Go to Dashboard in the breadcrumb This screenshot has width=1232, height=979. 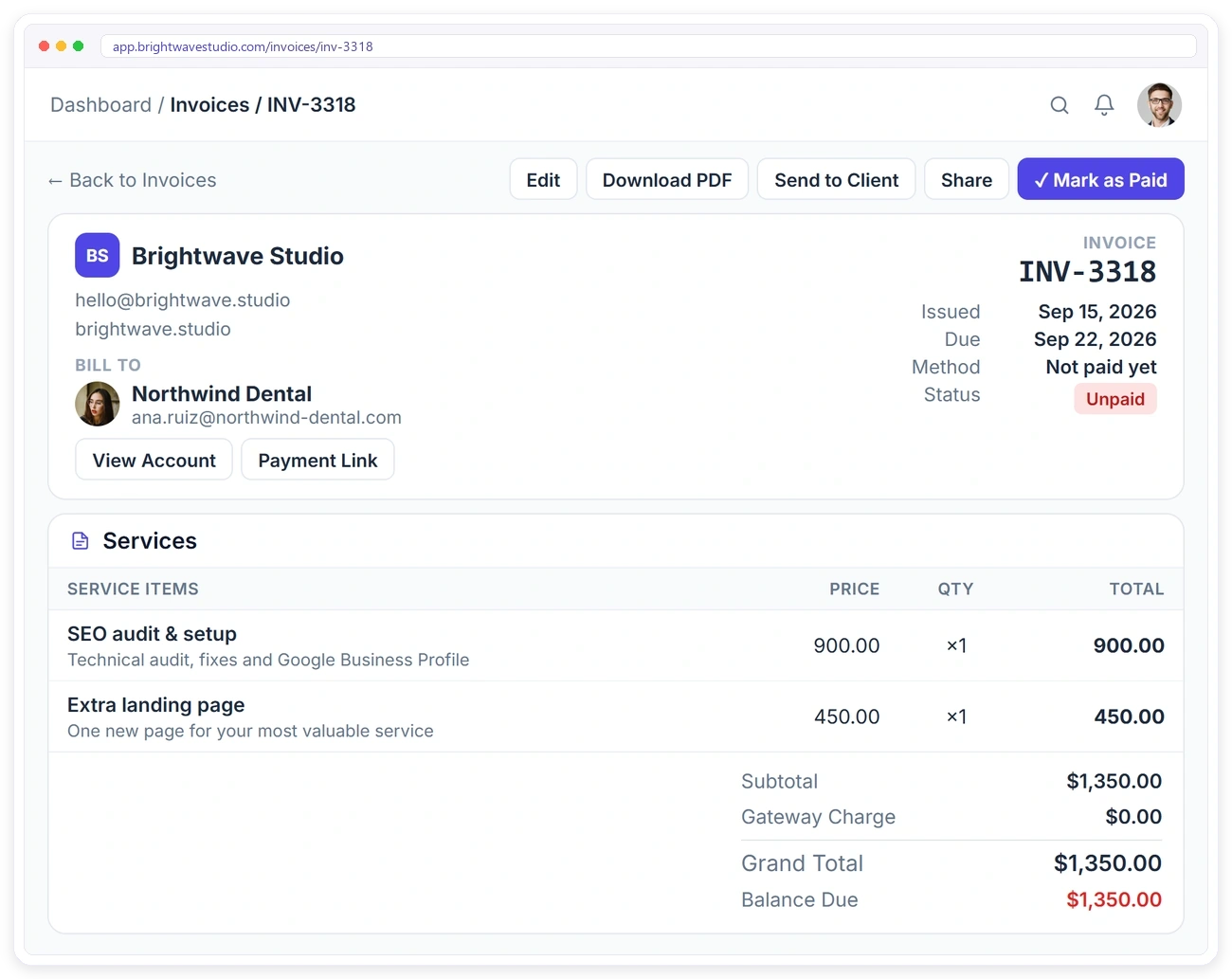click(x=100, y=105)
